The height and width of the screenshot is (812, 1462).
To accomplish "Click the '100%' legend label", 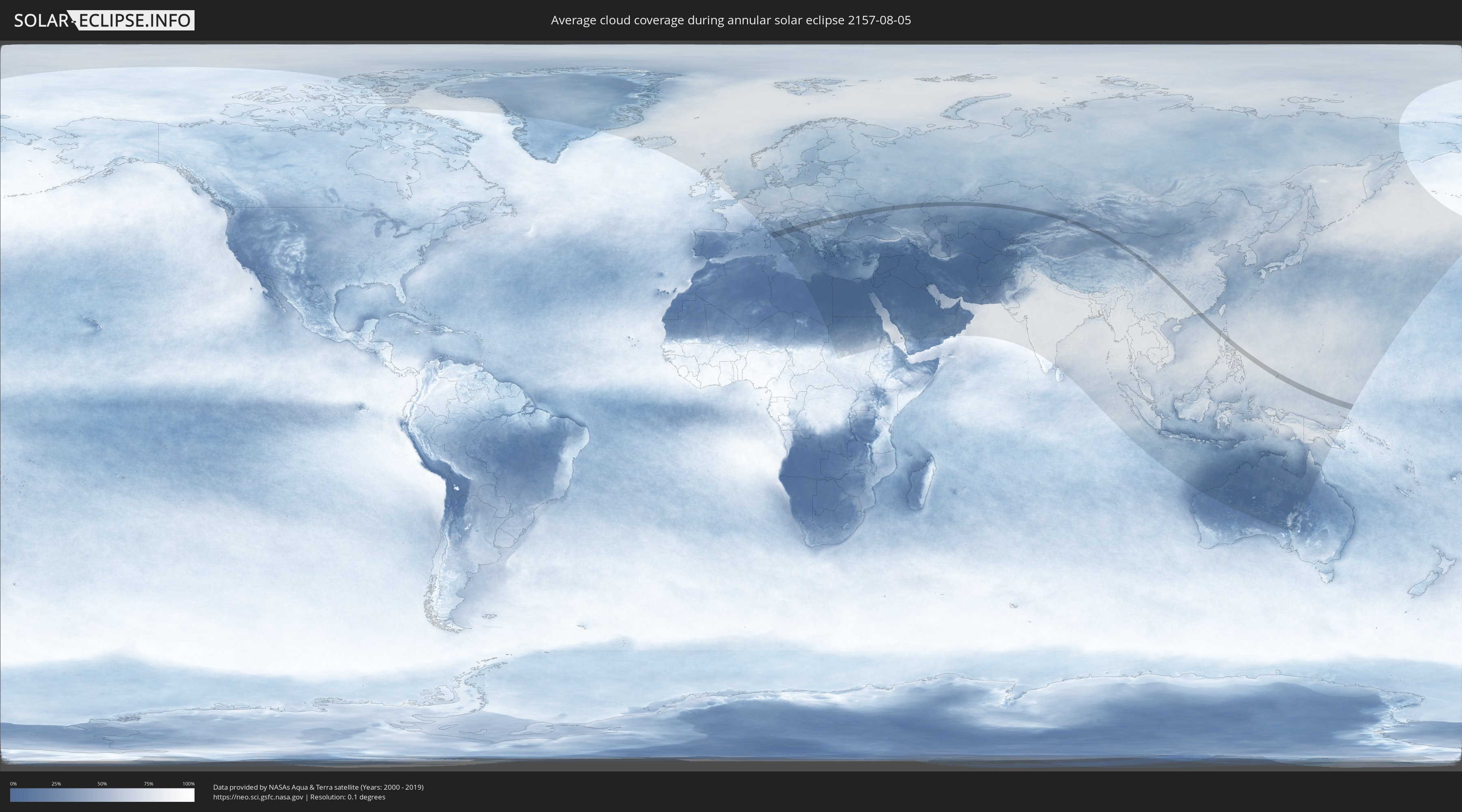I will pyautogui.click(x=188, y=784).
